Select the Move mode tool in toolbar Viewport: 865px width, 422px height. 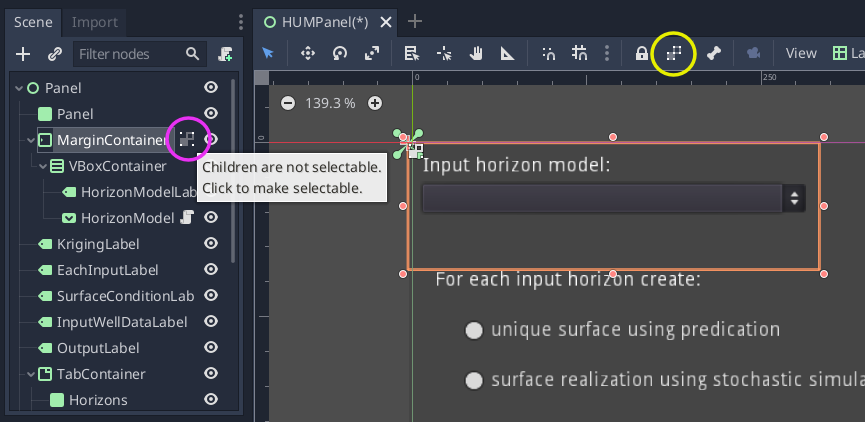tap(307, 54)
